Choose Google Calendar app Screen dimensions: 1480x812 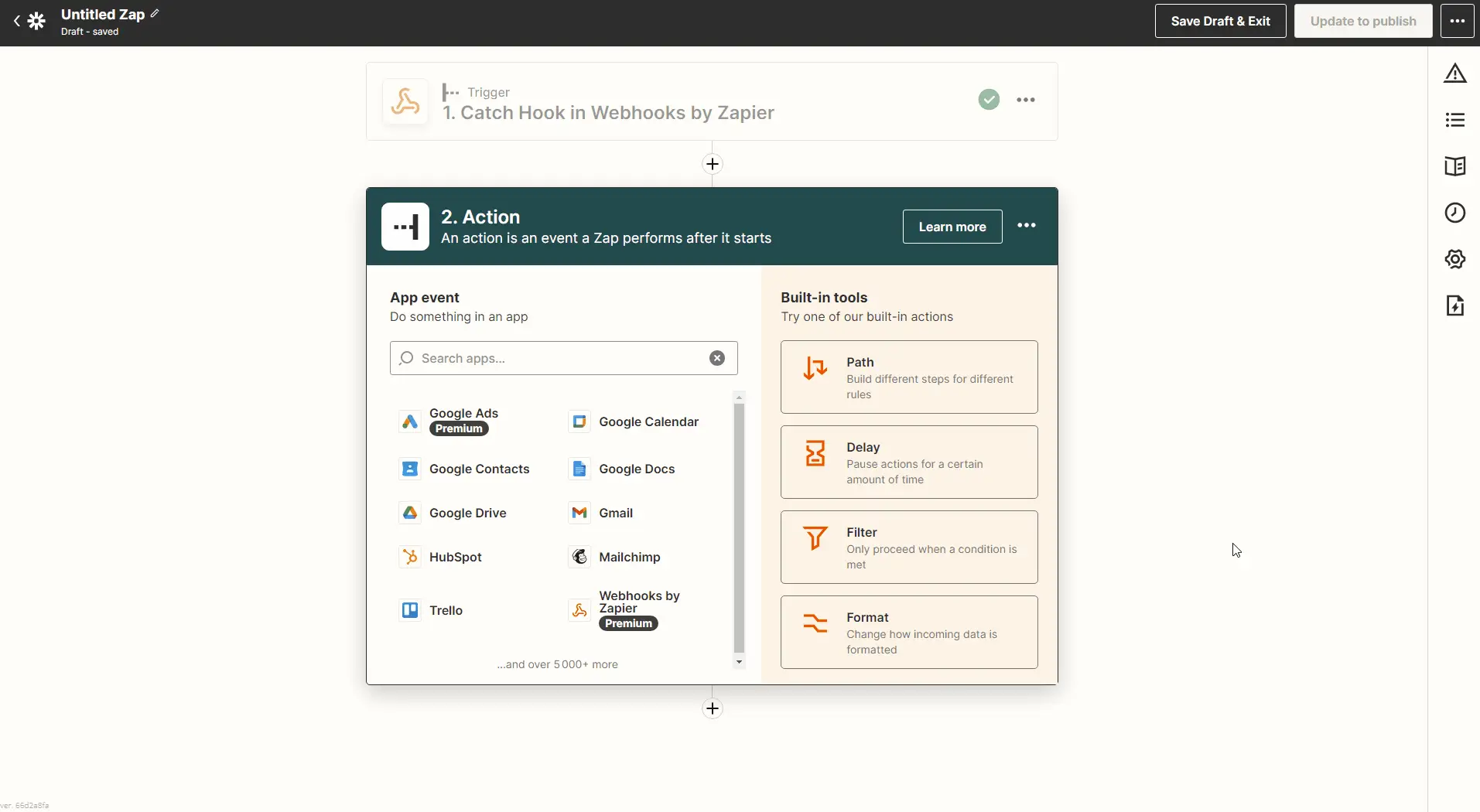point(634,421)
